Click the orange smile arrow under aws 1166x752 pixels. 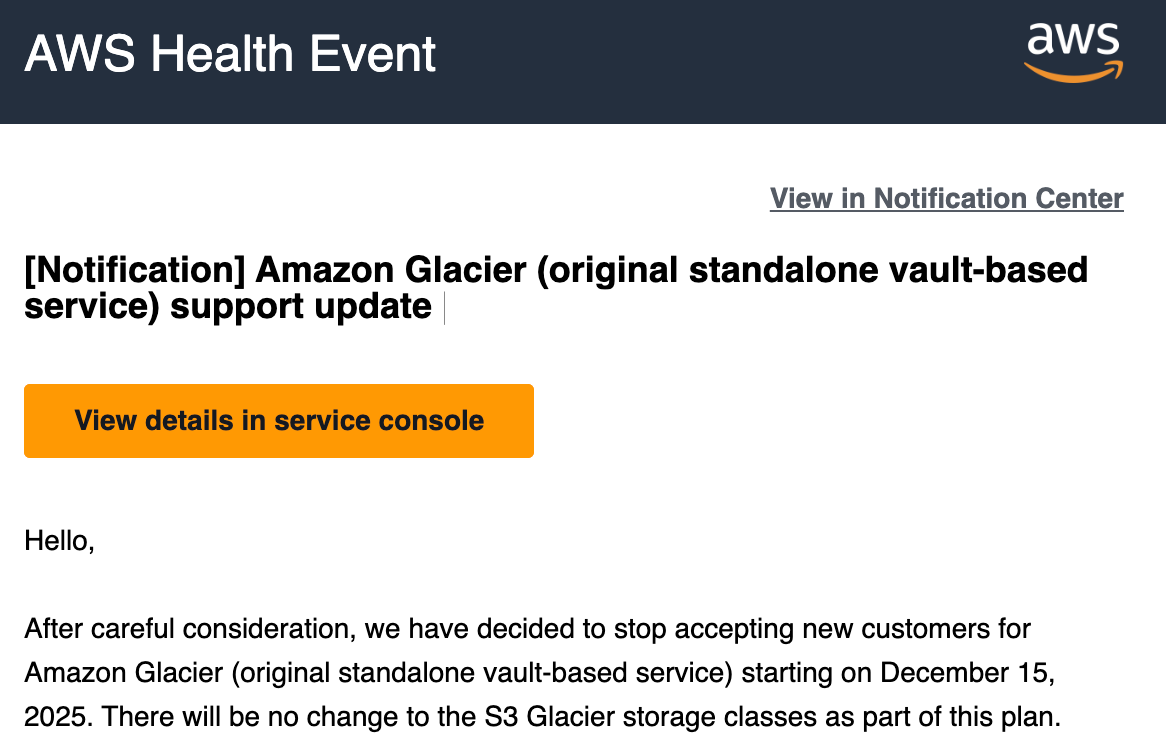(1073, 71)
